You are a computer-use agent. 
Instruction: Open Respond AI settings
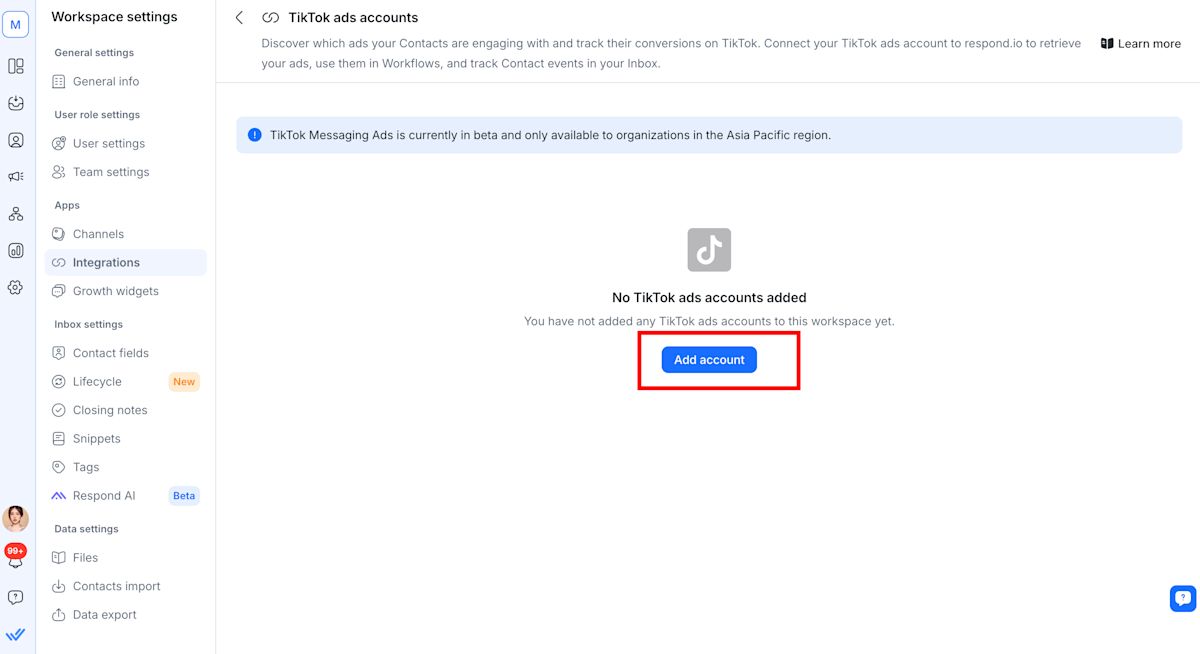103,496
